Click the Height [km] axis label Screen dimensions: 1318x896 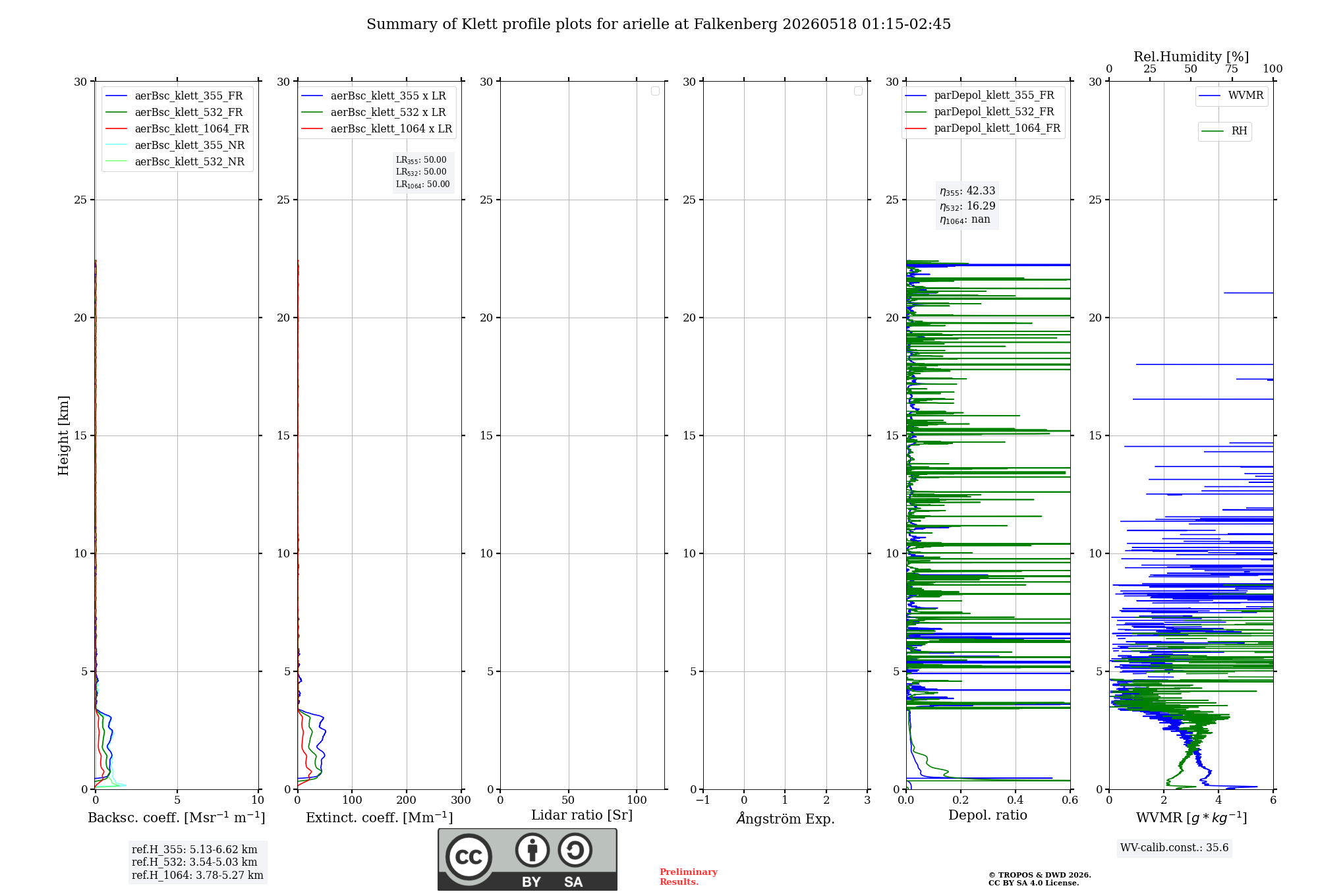point(63,435)
